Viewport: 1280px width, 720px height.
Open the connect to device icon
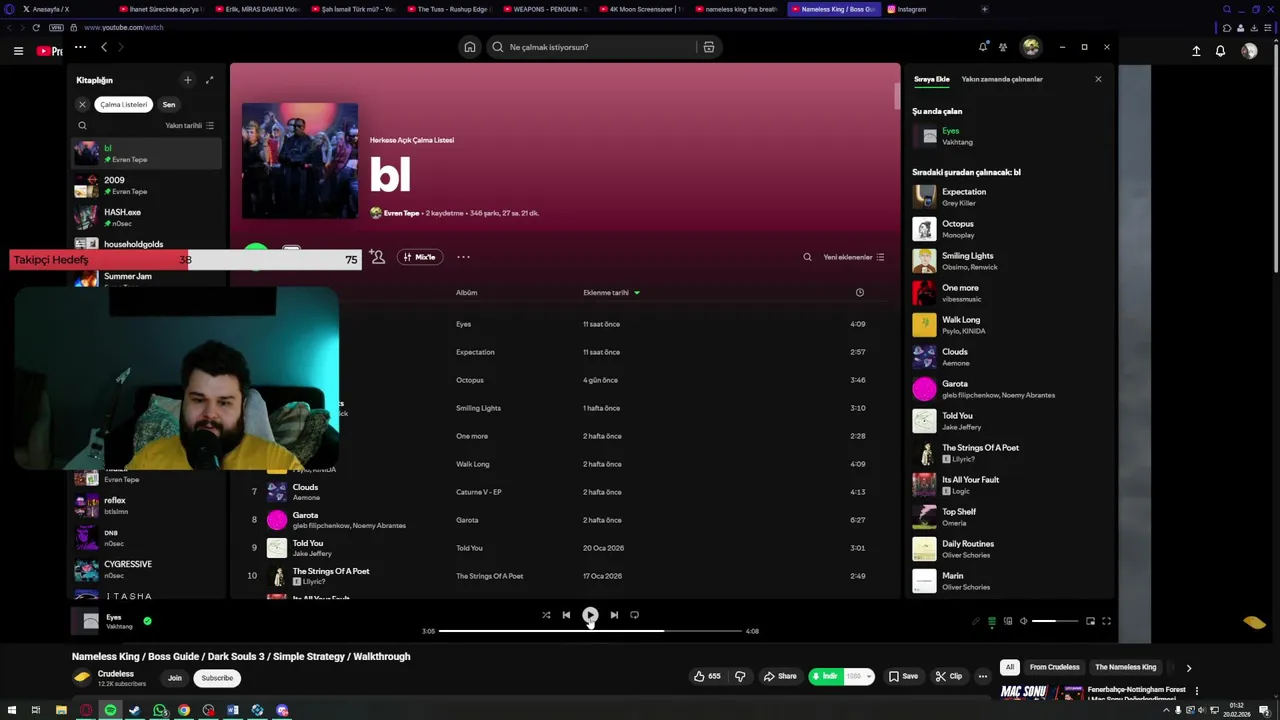tap(1008, 621)
